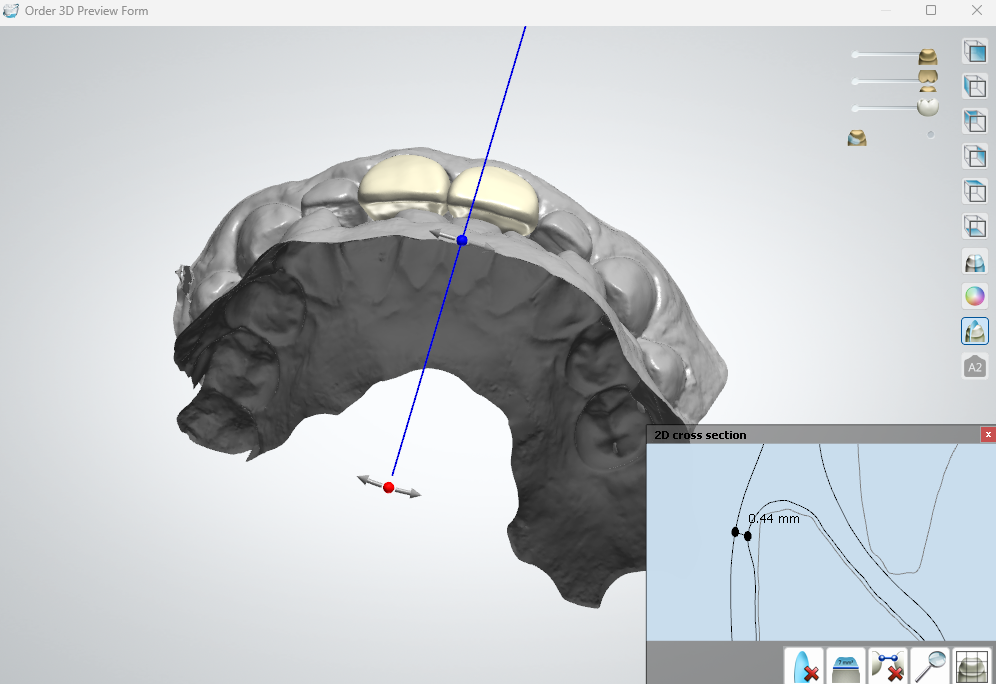This screenshot has height=684, width=996.
Task: Switch to the bottom view cube
Action: click(975, 226)
